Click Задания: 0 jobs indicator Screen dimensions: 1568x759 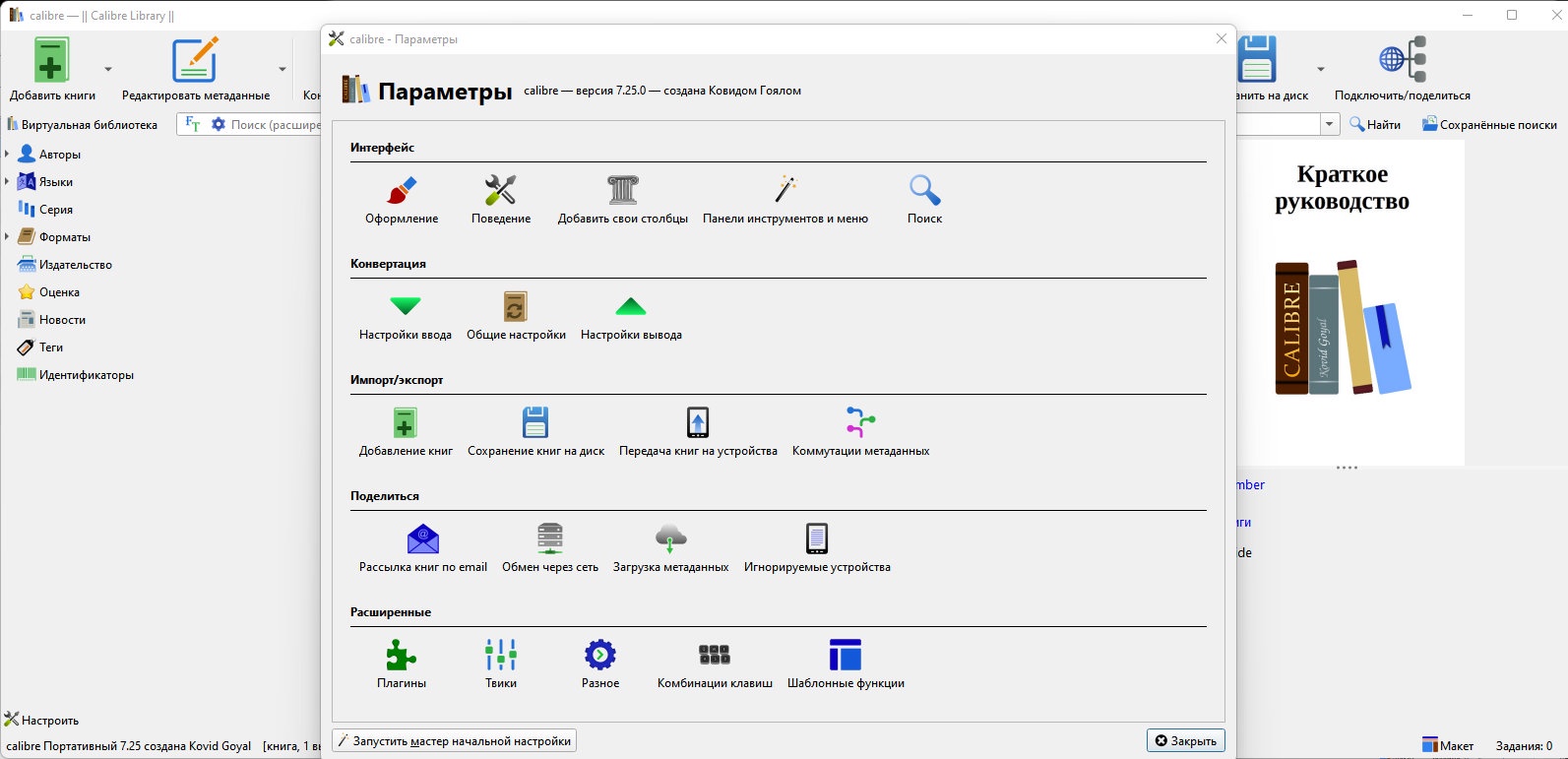1524,746
